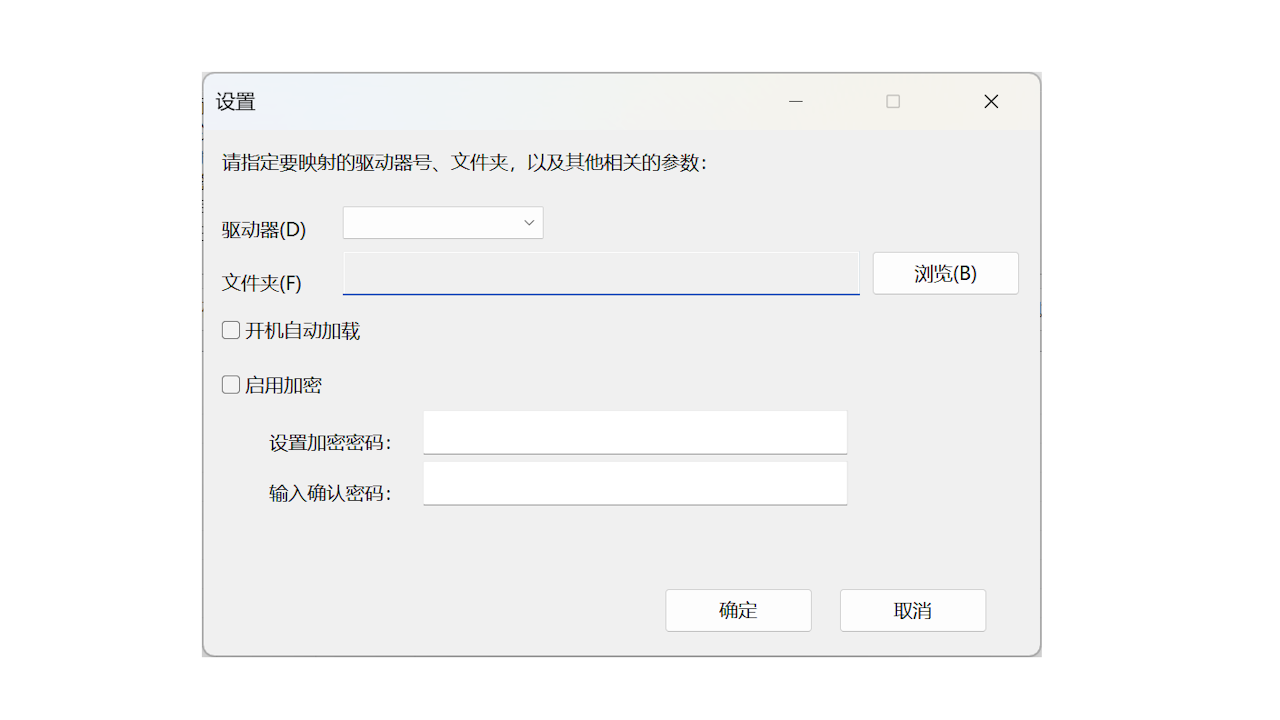The image size is (1280, 720).
Task: Open browse dialog for folder selection
Action: click(945, 273)
